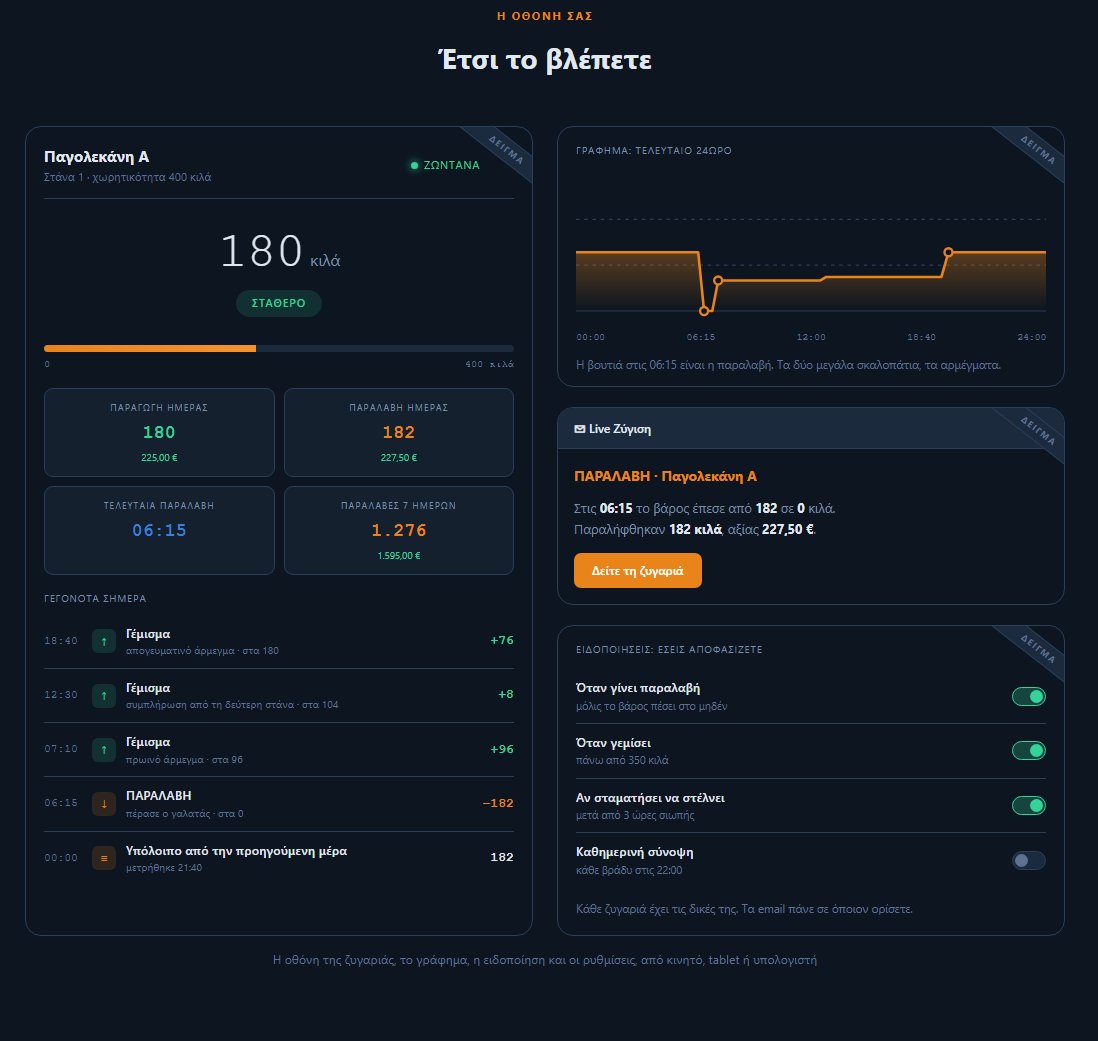Select the ΠΑΡΑΛΑΒΕΣ 7 ΗΜΕΡΩΝ card
Screen dimensions: 1098x1041
(x=398, y=531)
